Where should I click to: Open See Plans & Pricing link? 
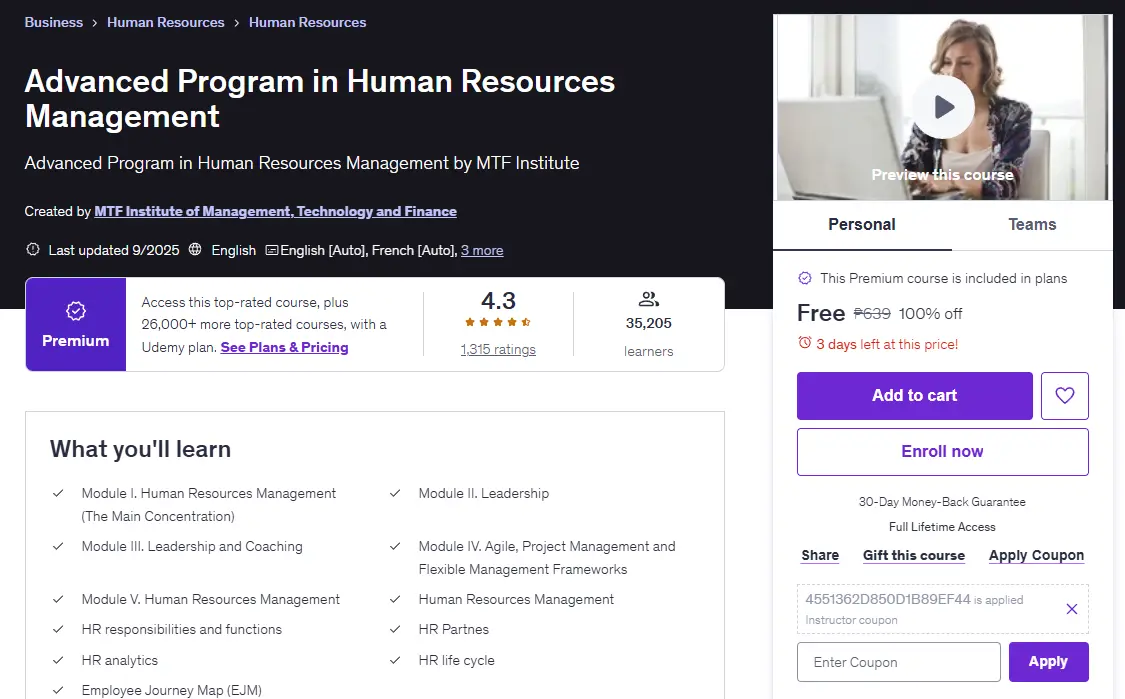284,347
